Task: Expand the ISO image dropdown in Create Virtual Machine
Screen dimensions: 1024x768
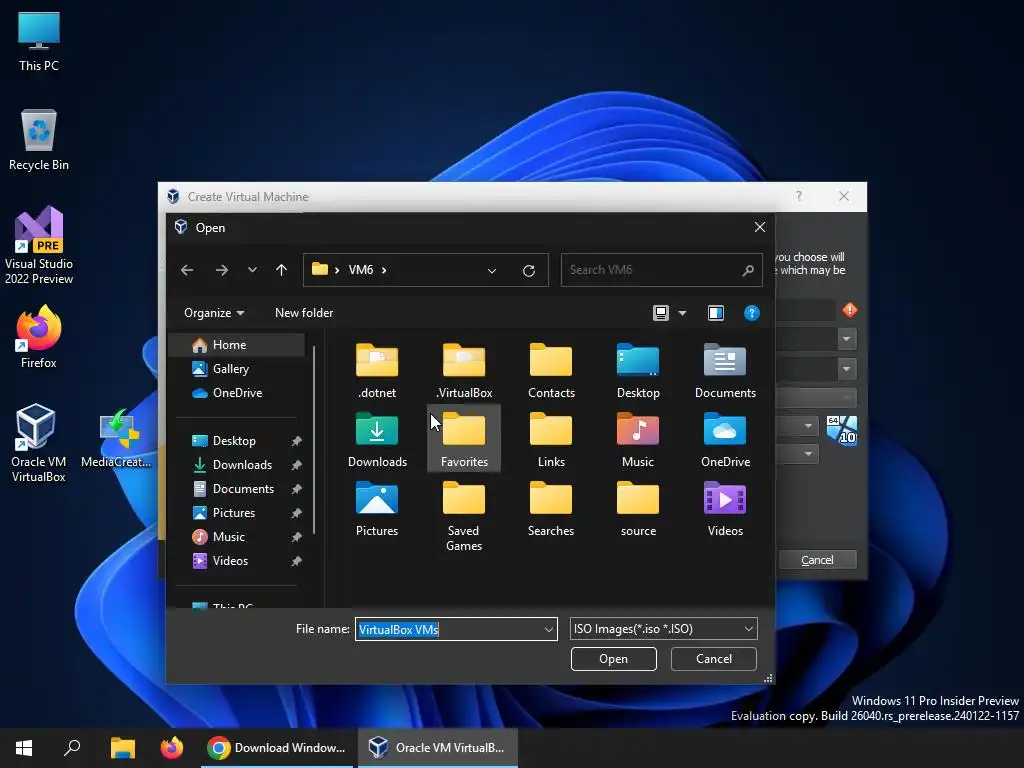Action: (846, 369)
